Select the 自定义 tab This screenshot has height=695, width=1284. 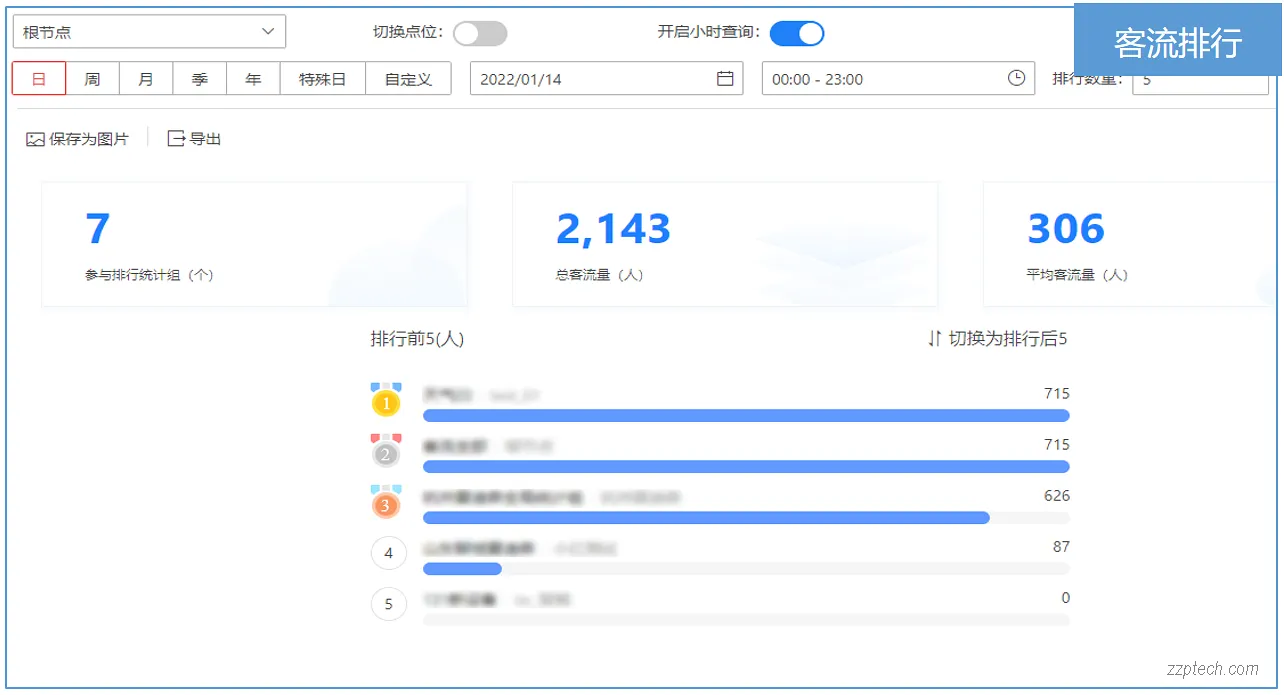click(408, 78)
